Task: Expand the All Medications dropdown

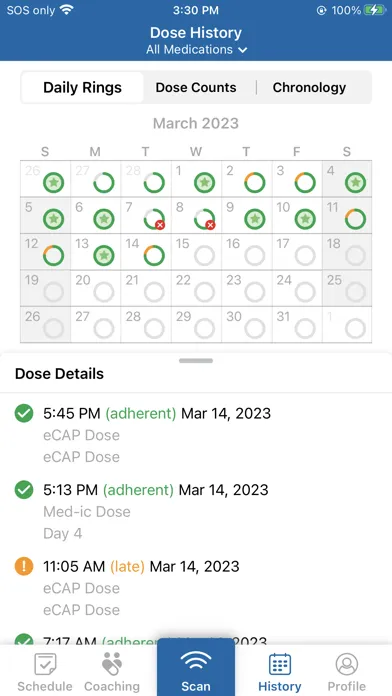Action: pos(196,49)
